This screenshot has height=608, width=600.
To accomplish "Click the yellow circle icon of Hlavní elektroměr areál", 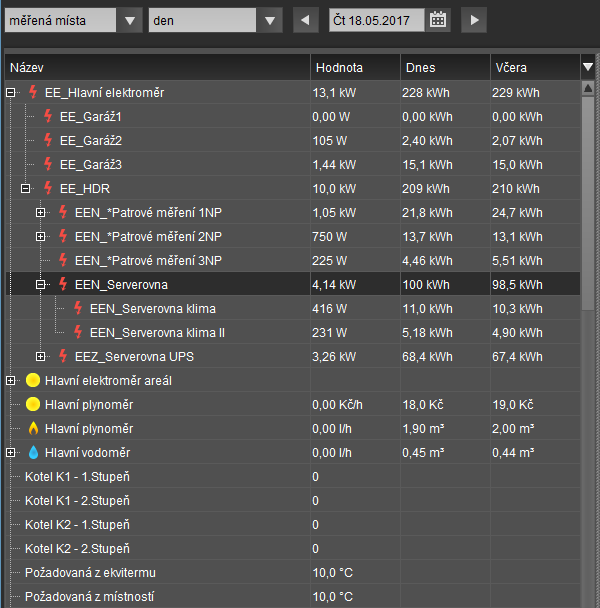I will click(x=33, y=381).
